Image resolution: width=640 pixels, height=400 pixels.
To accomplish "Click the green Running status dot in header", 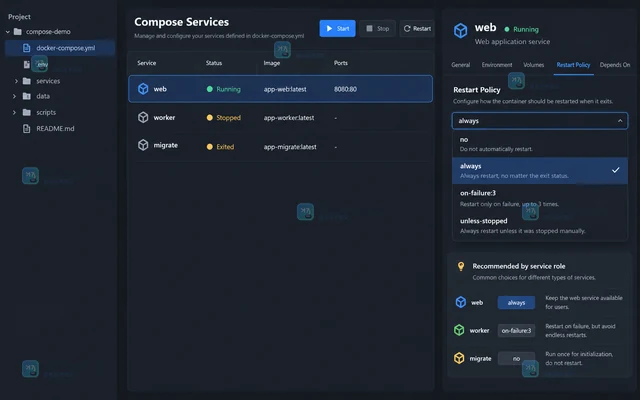I will [x=507, y=29].
